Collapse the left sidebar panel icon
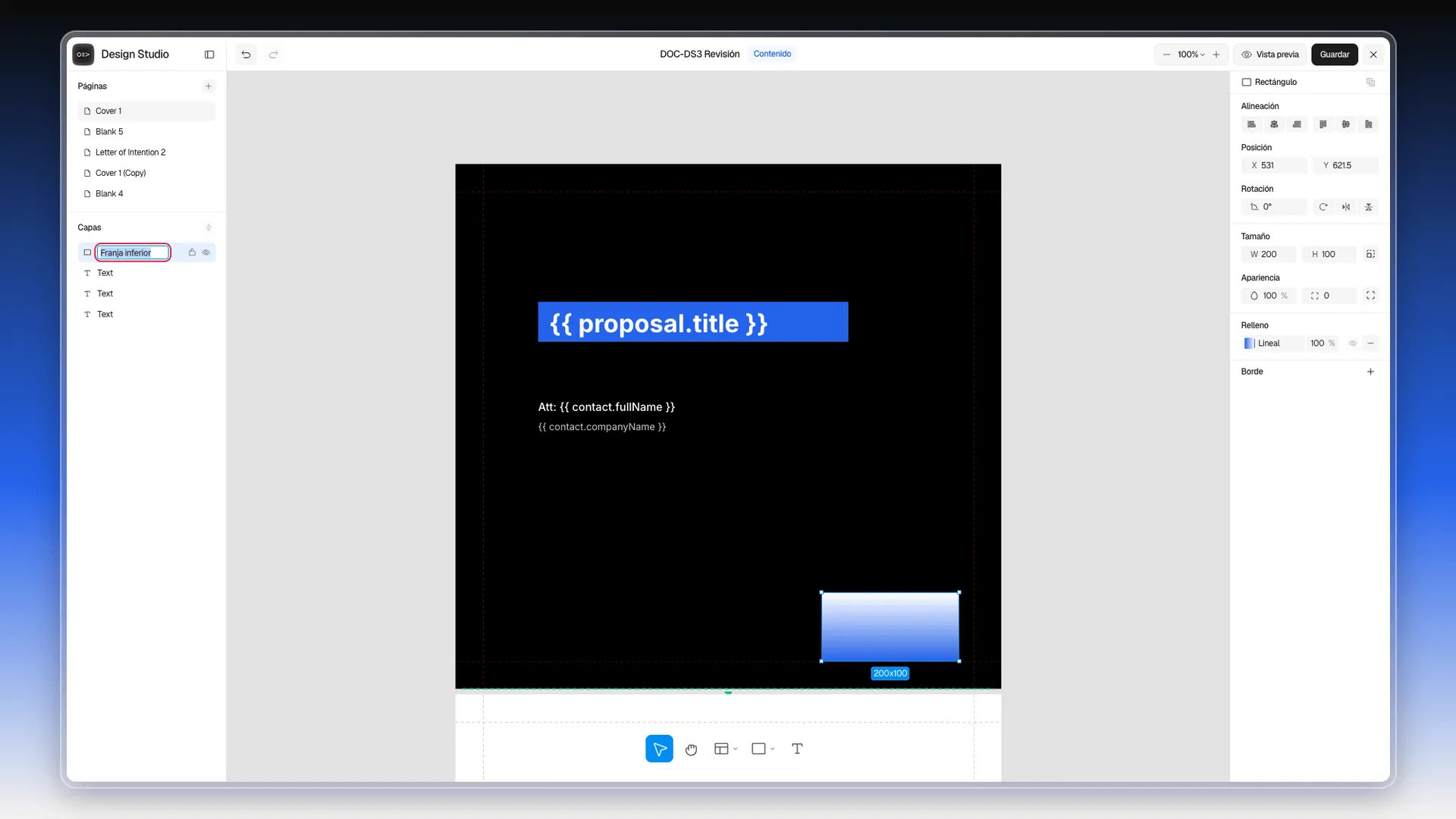Viewport: 1456px width, 819px height. click(x=209, y=55)
